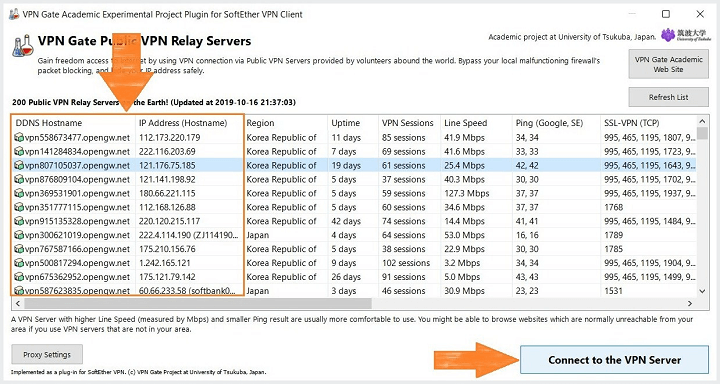
Task: Click the vertical scrollbar thumb
Action: [702, 133]
